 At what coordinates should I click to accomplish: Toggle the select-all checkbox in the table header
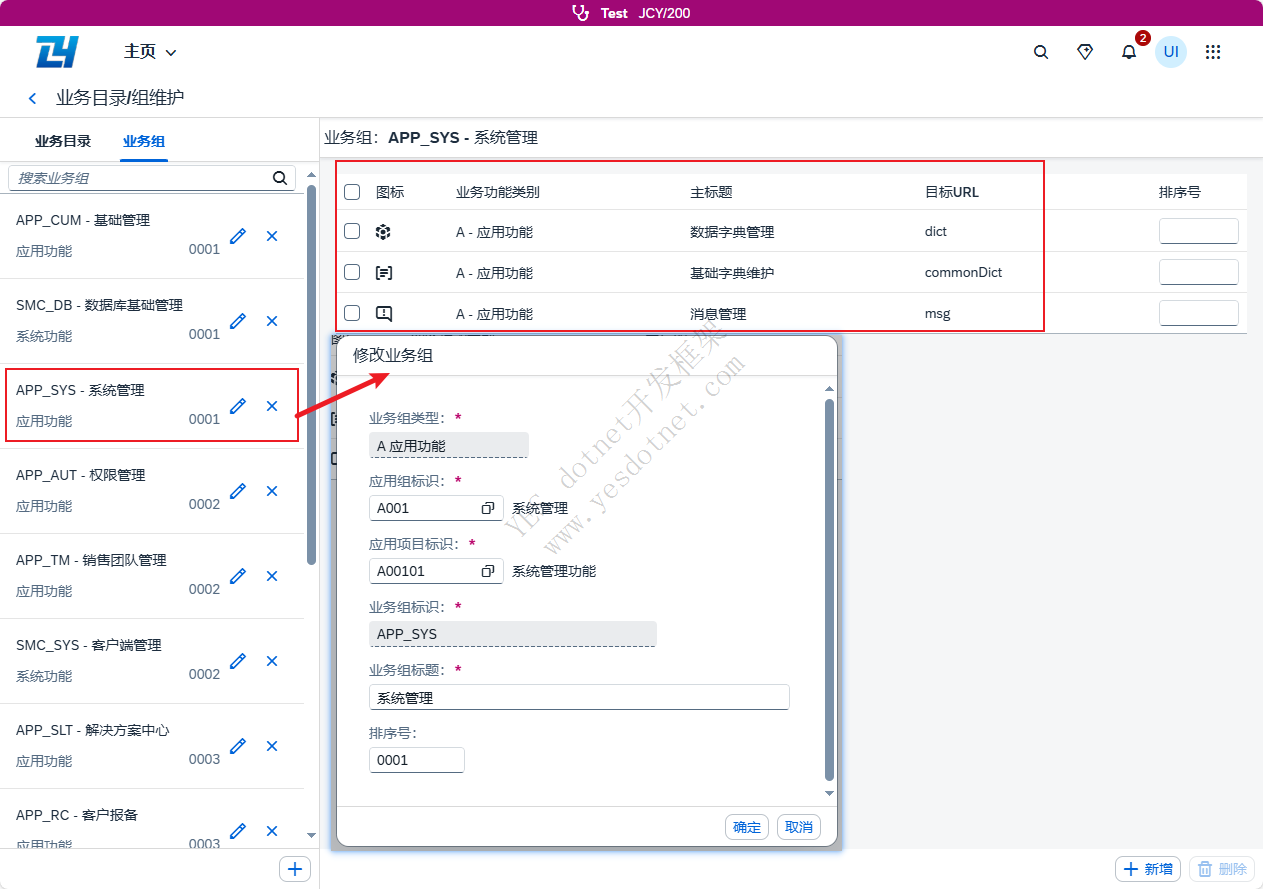tap(352, 192)
